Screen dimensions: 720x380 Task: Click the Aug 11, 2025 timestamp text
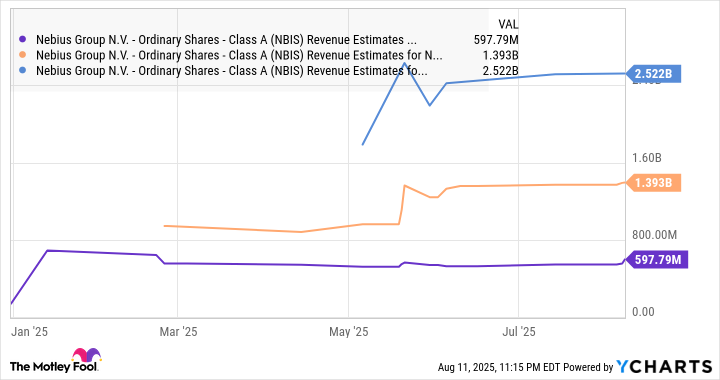[x=499, y=367]
